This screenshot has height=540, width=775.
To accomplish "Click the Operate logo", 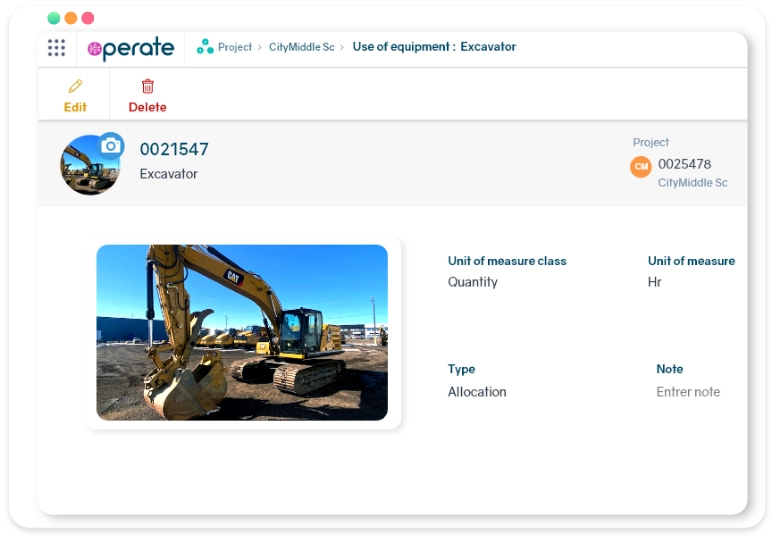I will pyautogui.click(x=131, y=48).
